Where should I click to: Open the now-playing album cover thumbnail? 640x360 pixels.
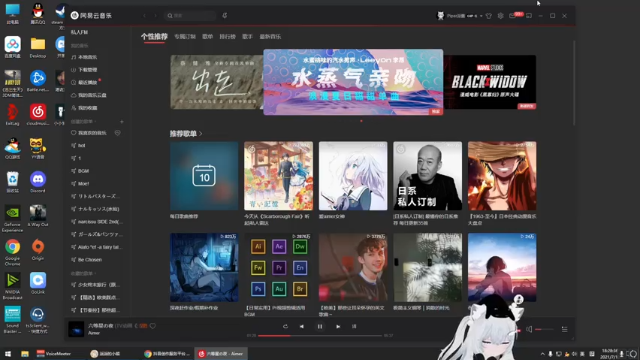coord(76,329)
